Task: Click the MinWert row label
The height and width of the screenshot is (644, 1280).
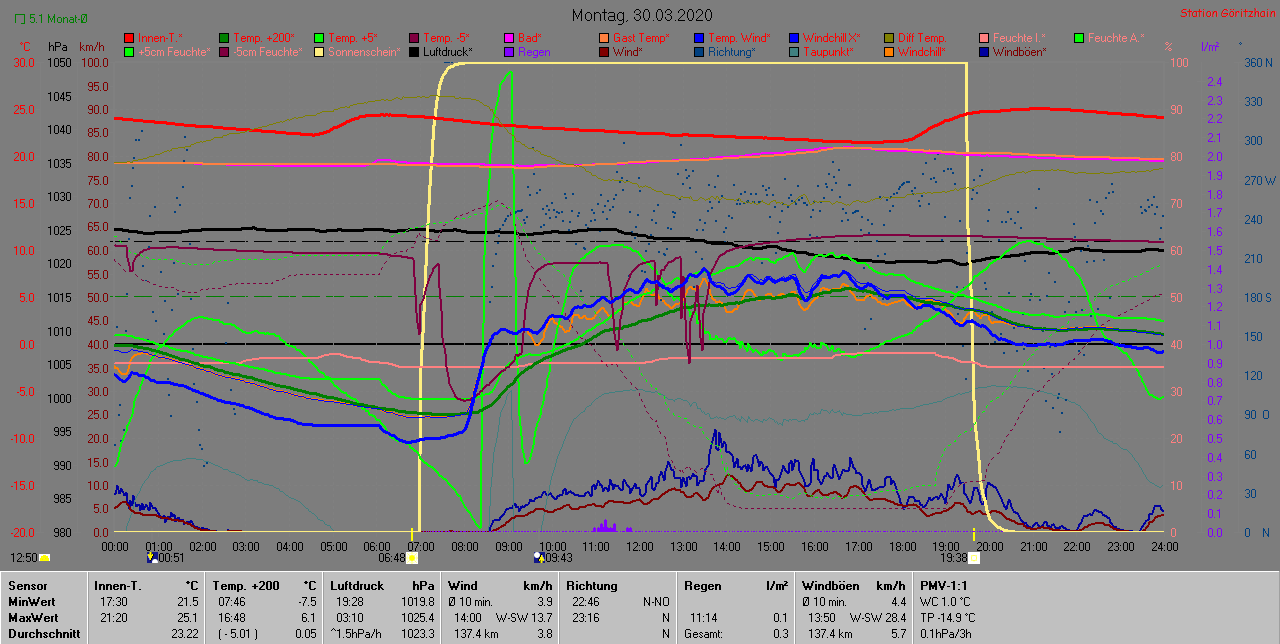Action: click(30, 602)
